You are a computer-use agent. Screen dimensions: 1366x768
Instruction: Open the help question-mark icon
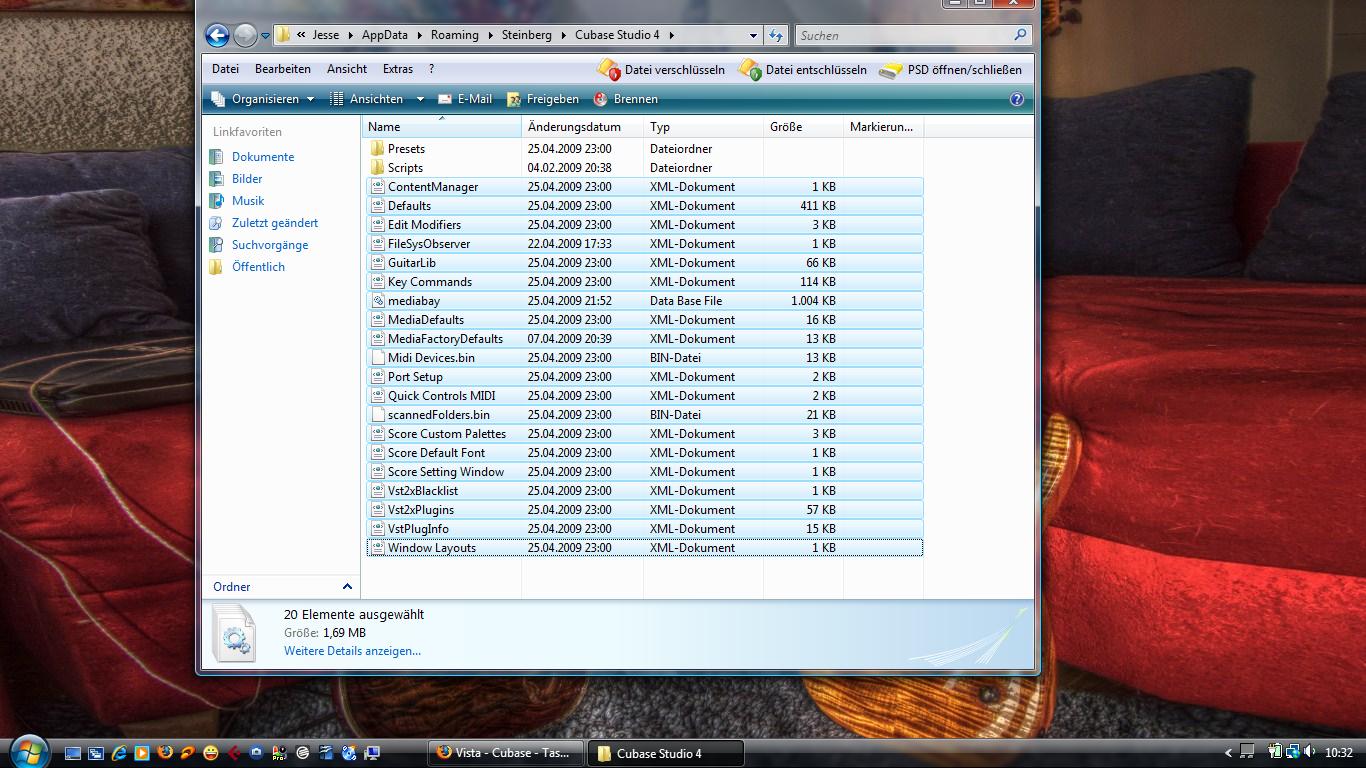click(1017, 99)
